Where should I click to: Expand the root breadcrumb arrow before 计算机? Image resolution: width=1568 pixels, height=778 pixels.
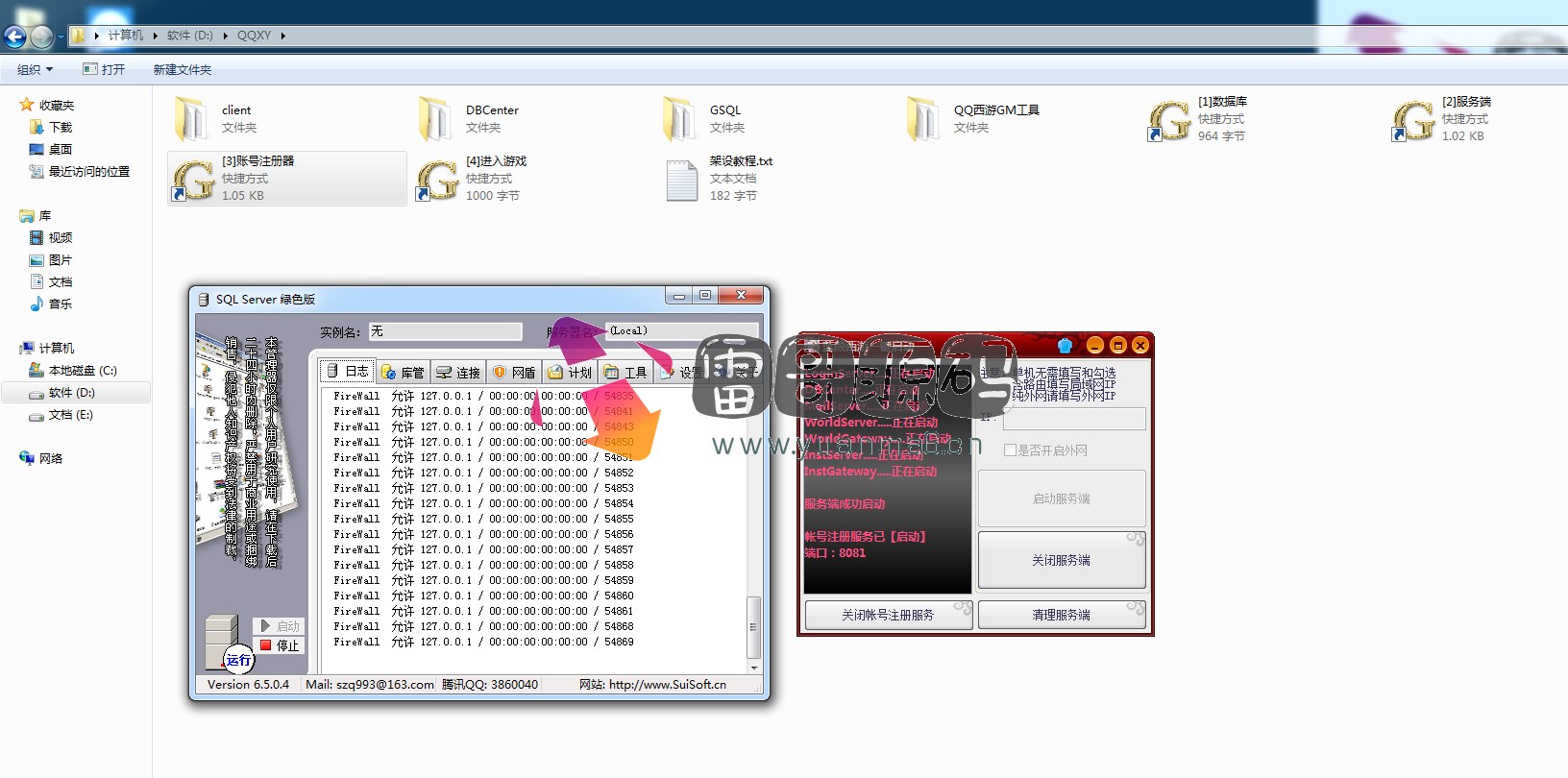pos(96,36)
